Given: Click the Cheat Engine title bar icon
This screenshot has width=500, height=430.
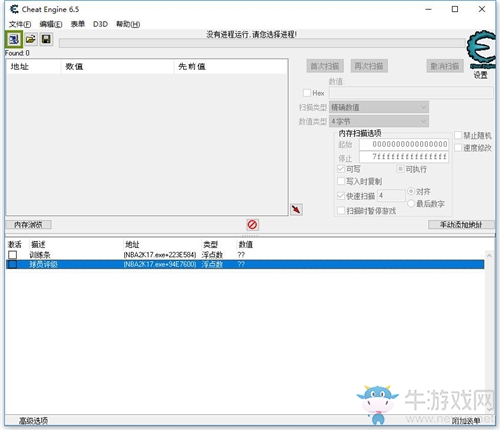Looking at the screenshot, I should point(14,9).
